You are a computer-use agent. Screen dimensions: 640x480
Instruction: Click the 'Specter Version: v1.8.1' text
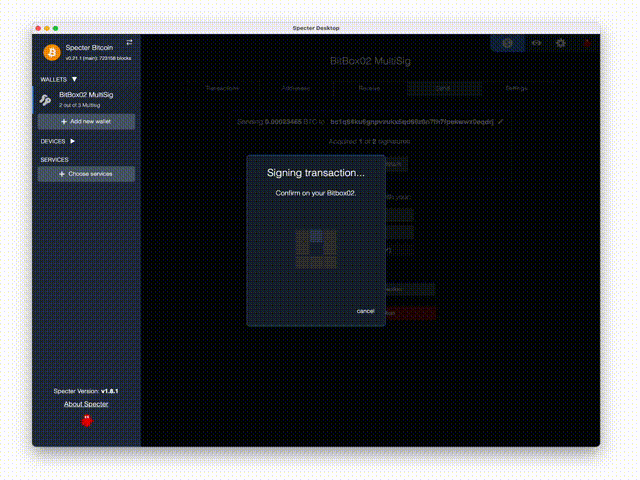coord(86,391)
